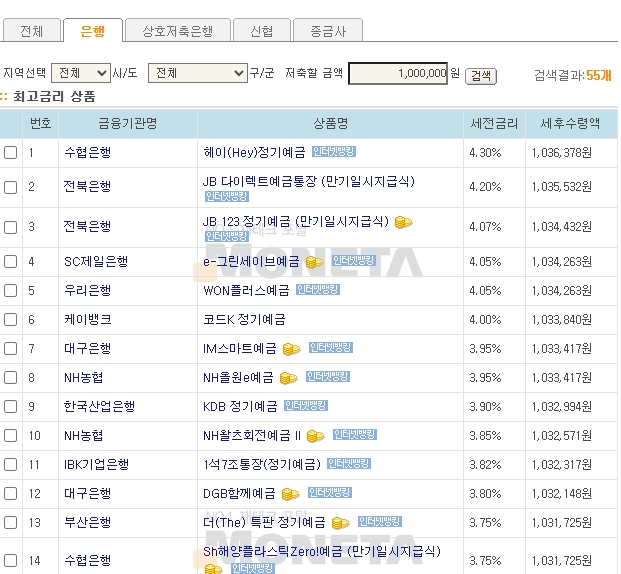Select the checkbox for 한국산업은행 row

11,406
